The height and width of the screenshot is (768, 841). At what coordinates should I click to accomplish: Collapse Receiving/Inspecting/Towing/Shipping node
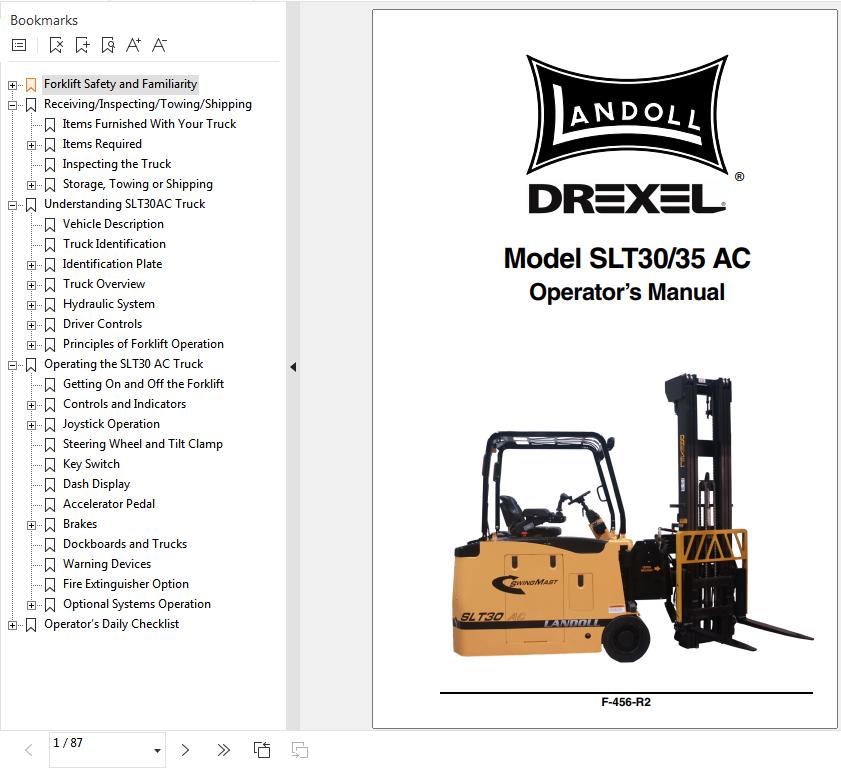click(x=12, y=105)
